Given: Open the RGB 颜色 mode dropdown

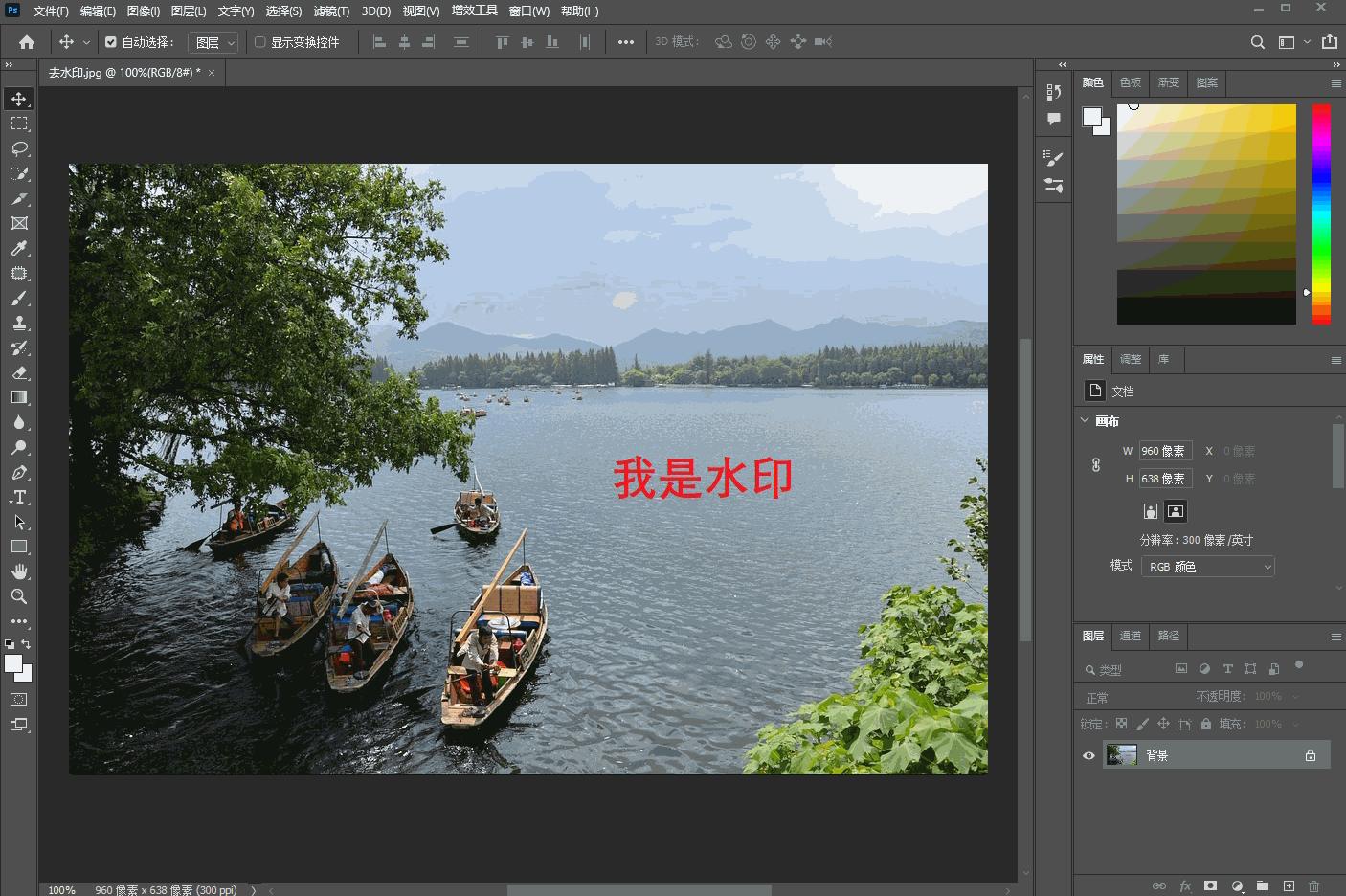Looking at the screenshot, I should tap(1207, 566).
